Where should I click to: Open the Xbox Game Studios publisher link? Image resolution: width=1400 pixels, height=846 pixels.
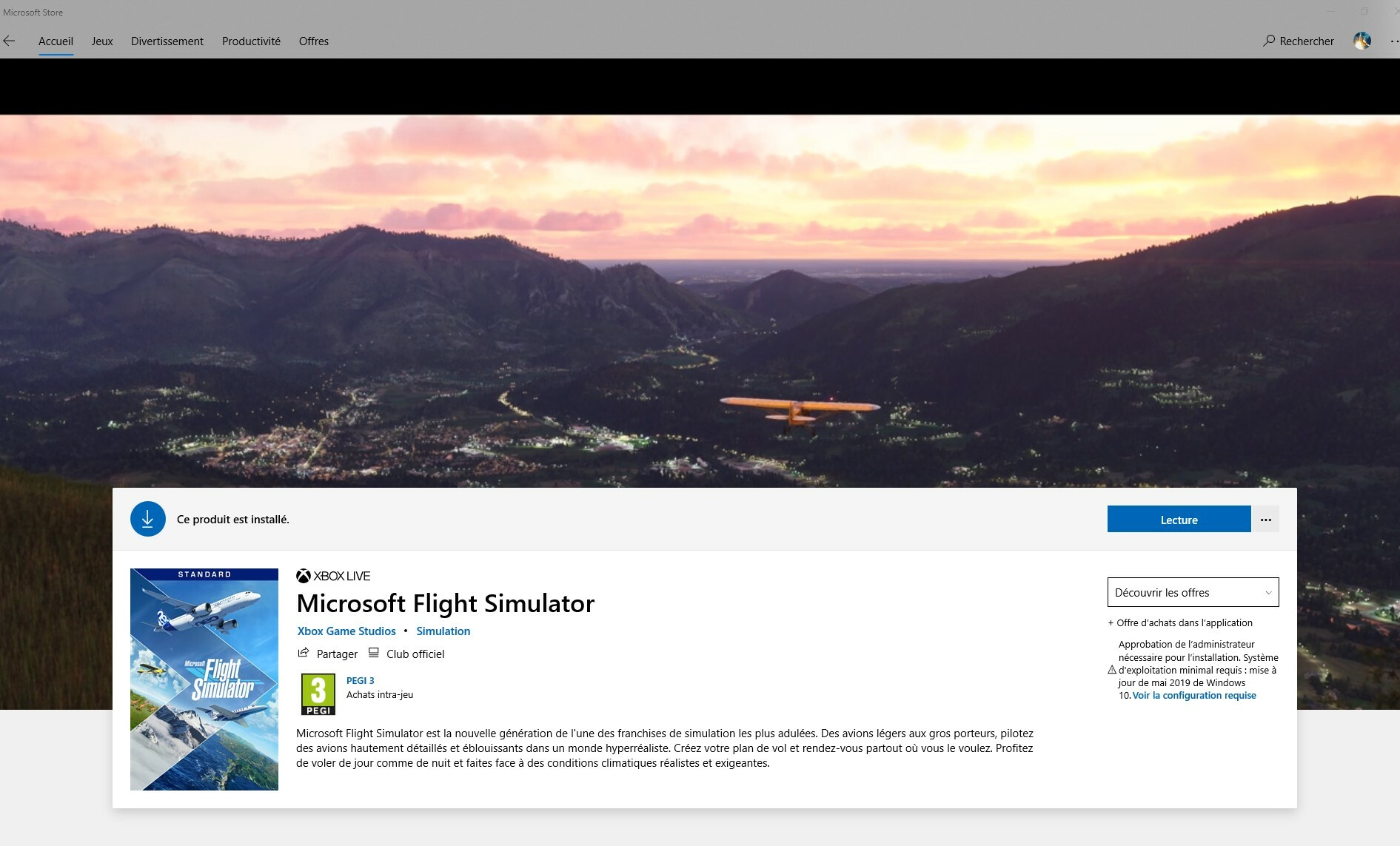tap(346, 631)
